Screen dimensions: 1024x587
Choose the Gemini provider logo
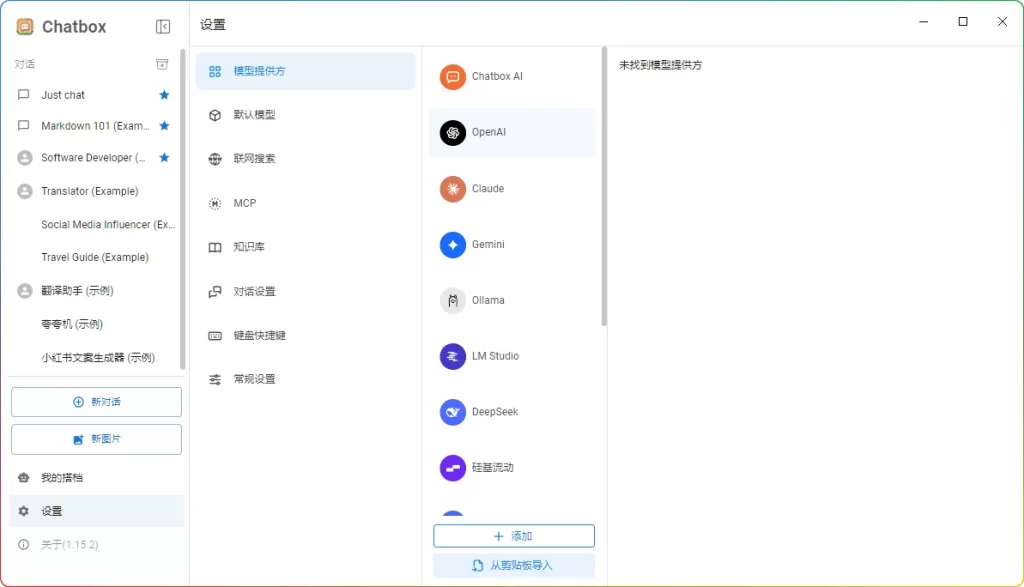(453, 245)
